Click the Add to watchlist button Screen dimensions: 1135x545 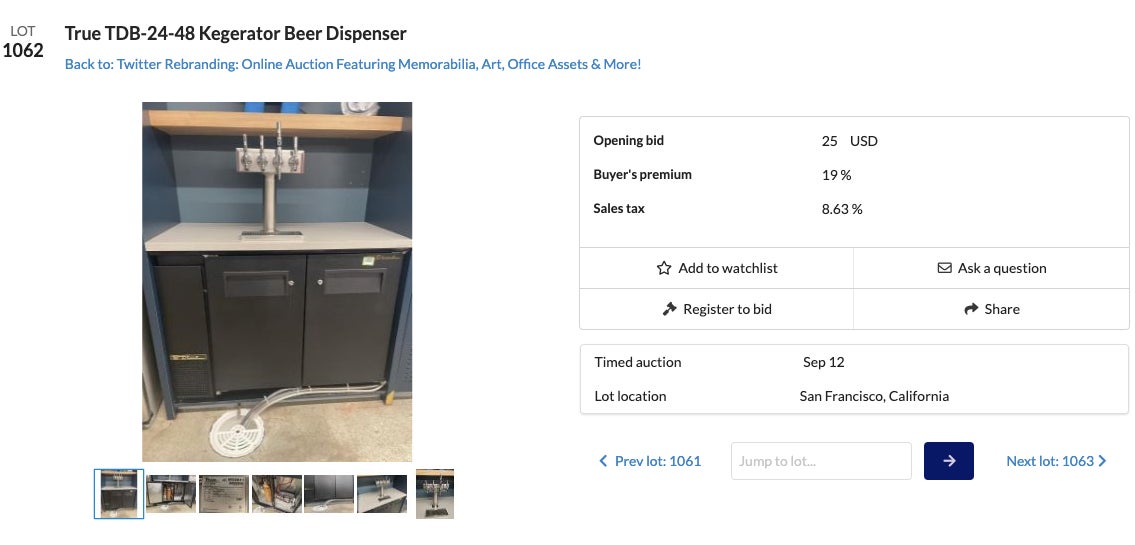tap(716, 268)
